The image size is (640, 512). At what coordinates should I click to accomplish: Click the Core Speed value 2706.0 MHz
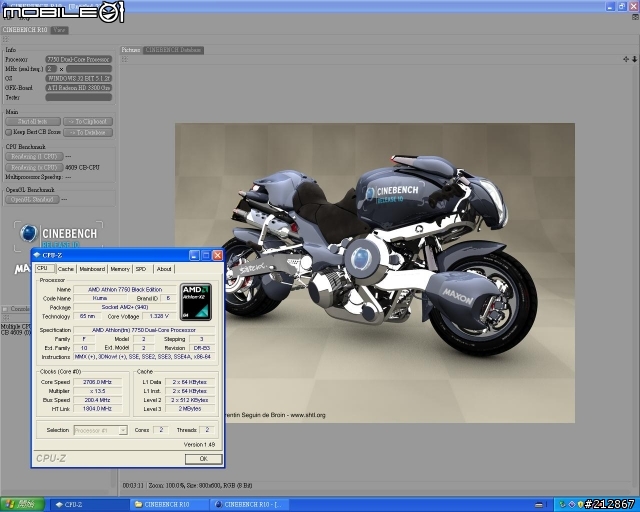tap(98, 382)
